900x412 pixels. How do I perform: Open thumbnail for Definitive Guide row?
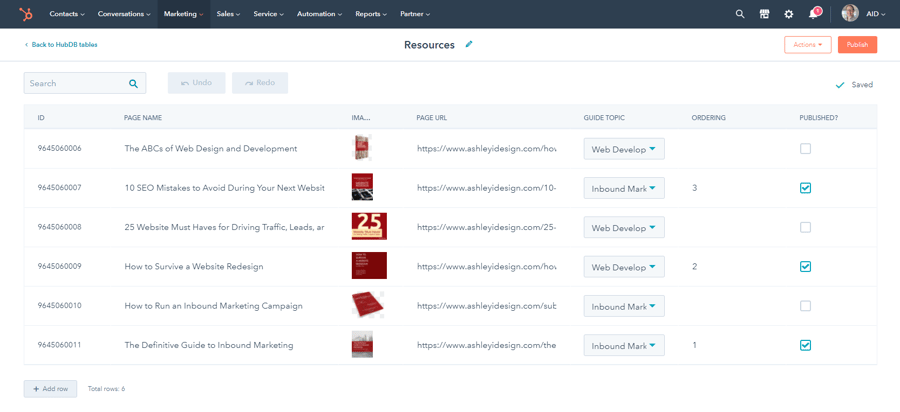coord(362,344)
